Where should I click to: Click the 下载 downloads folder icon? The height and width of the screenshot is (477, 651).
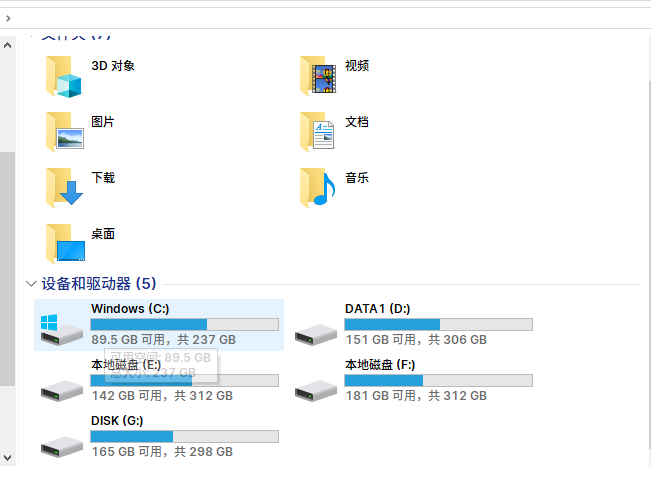tap(64, 187)
